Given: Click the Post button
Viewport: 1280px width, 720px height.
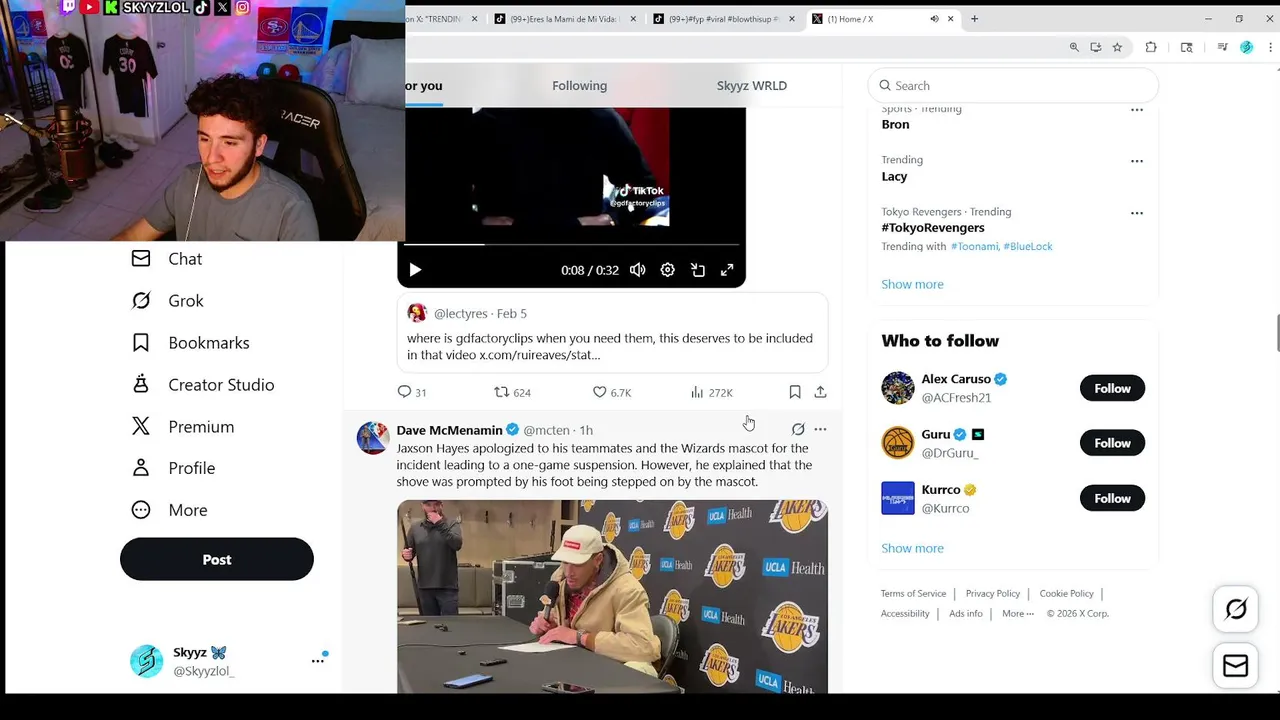Looking at the screenshot, I should click(217, 559).
